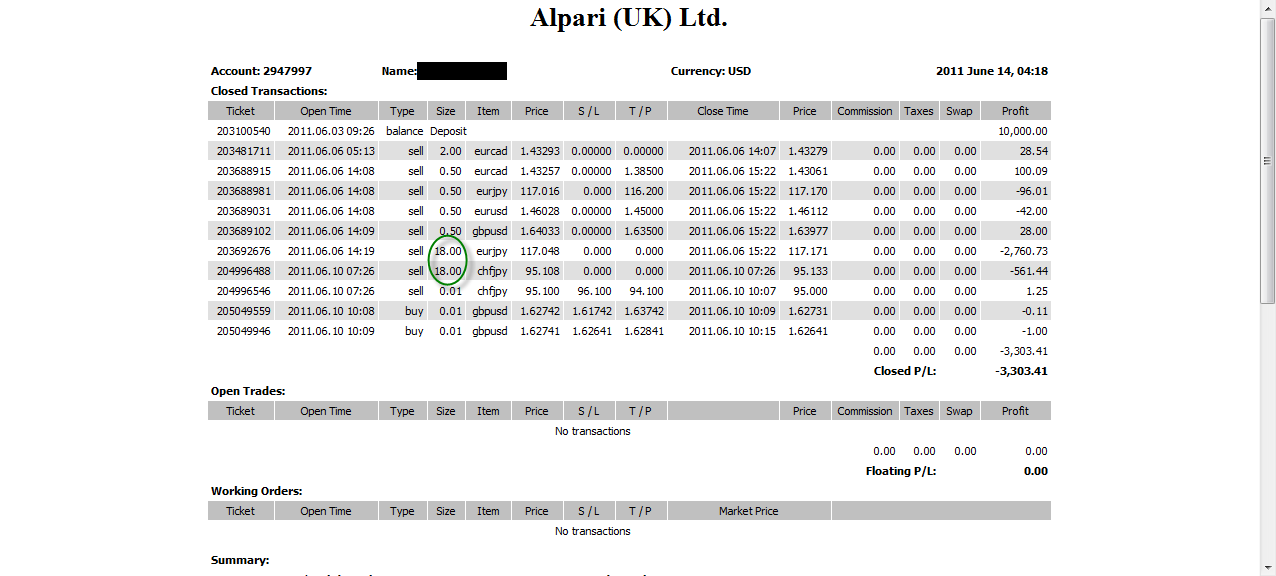Click the scrollbar down arrow
The width and height of the screenshot is (1276, 576).
tap(1267, 567)
